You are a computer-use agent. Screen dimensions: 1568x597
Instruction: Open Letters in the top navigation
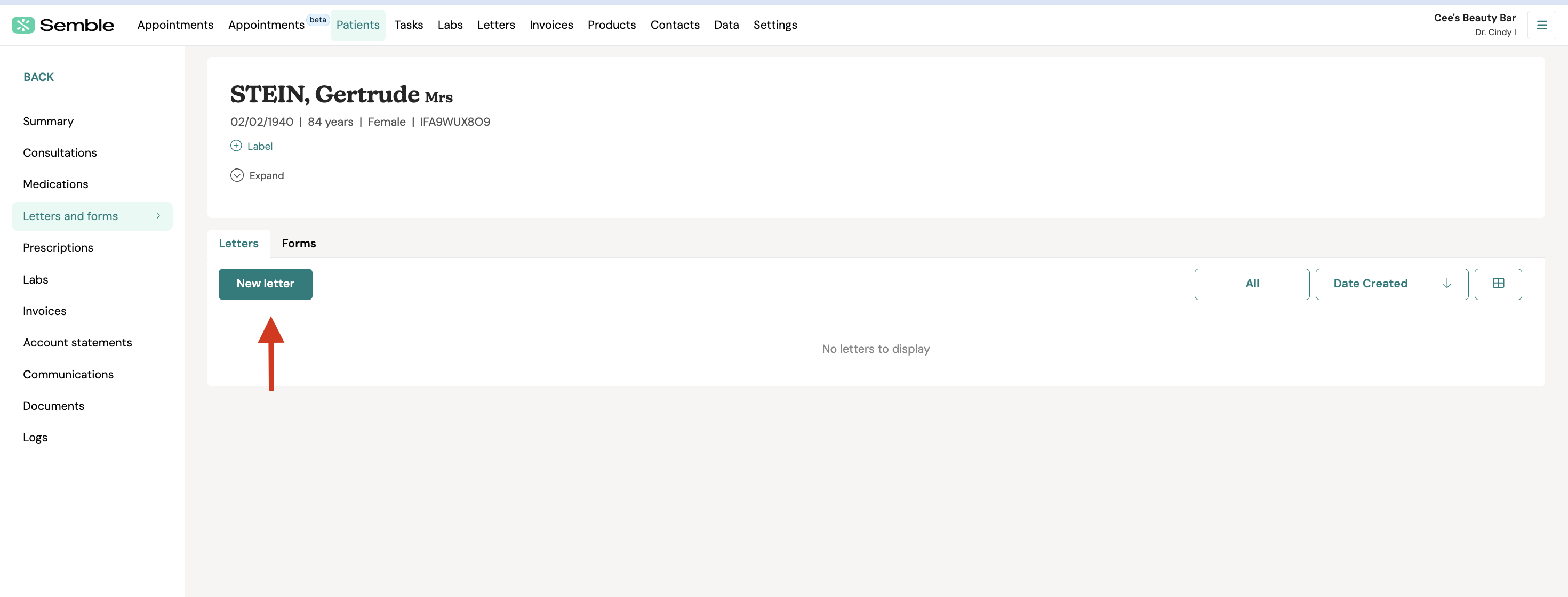(x=496, y=25)
